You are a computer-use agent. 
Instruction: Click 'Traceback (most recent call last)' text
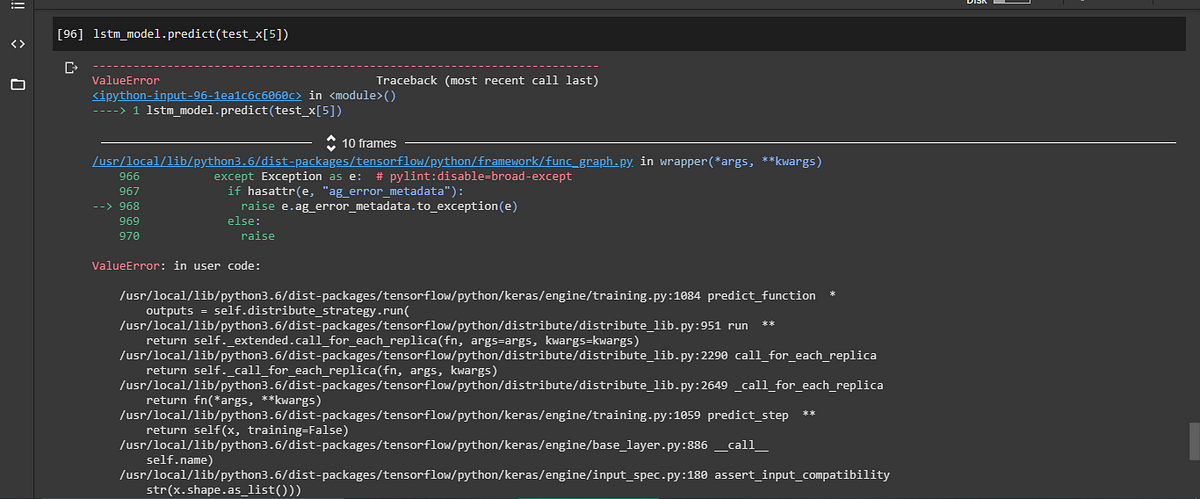point(487,79)
